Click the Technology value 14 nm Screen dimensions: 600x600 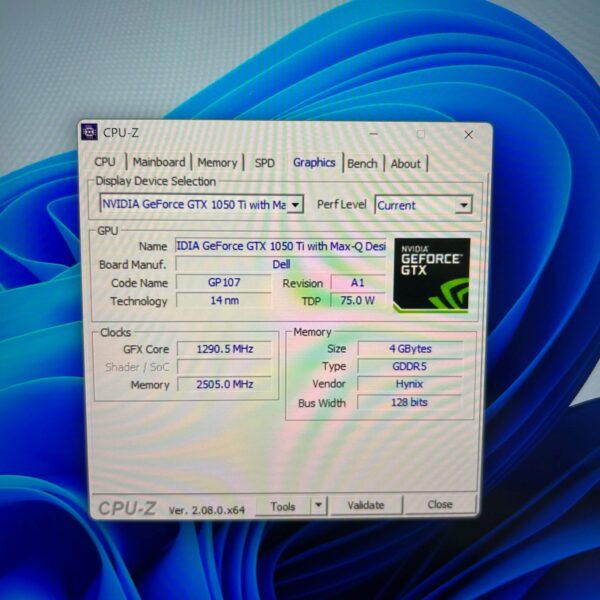coord(224,300)
